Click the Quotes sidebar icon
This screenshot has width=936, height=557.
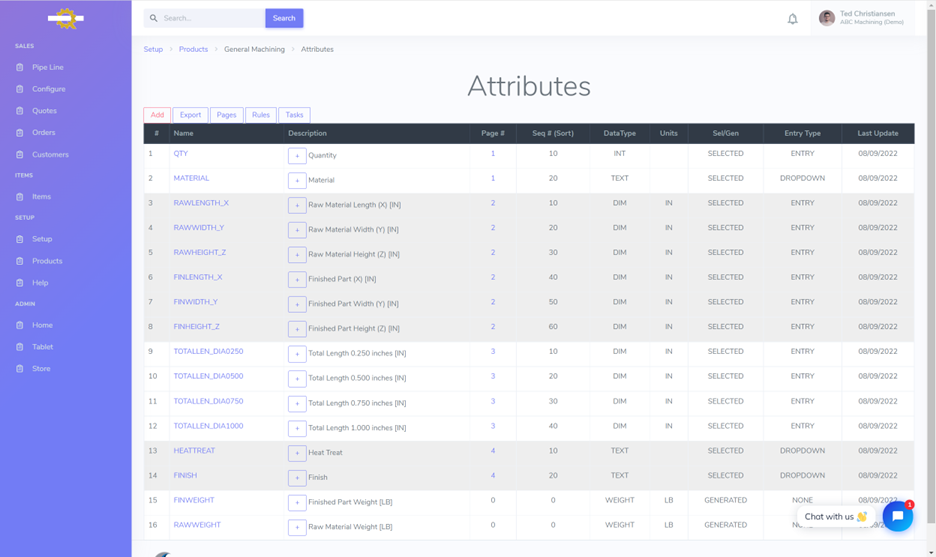tap(20, 111)
